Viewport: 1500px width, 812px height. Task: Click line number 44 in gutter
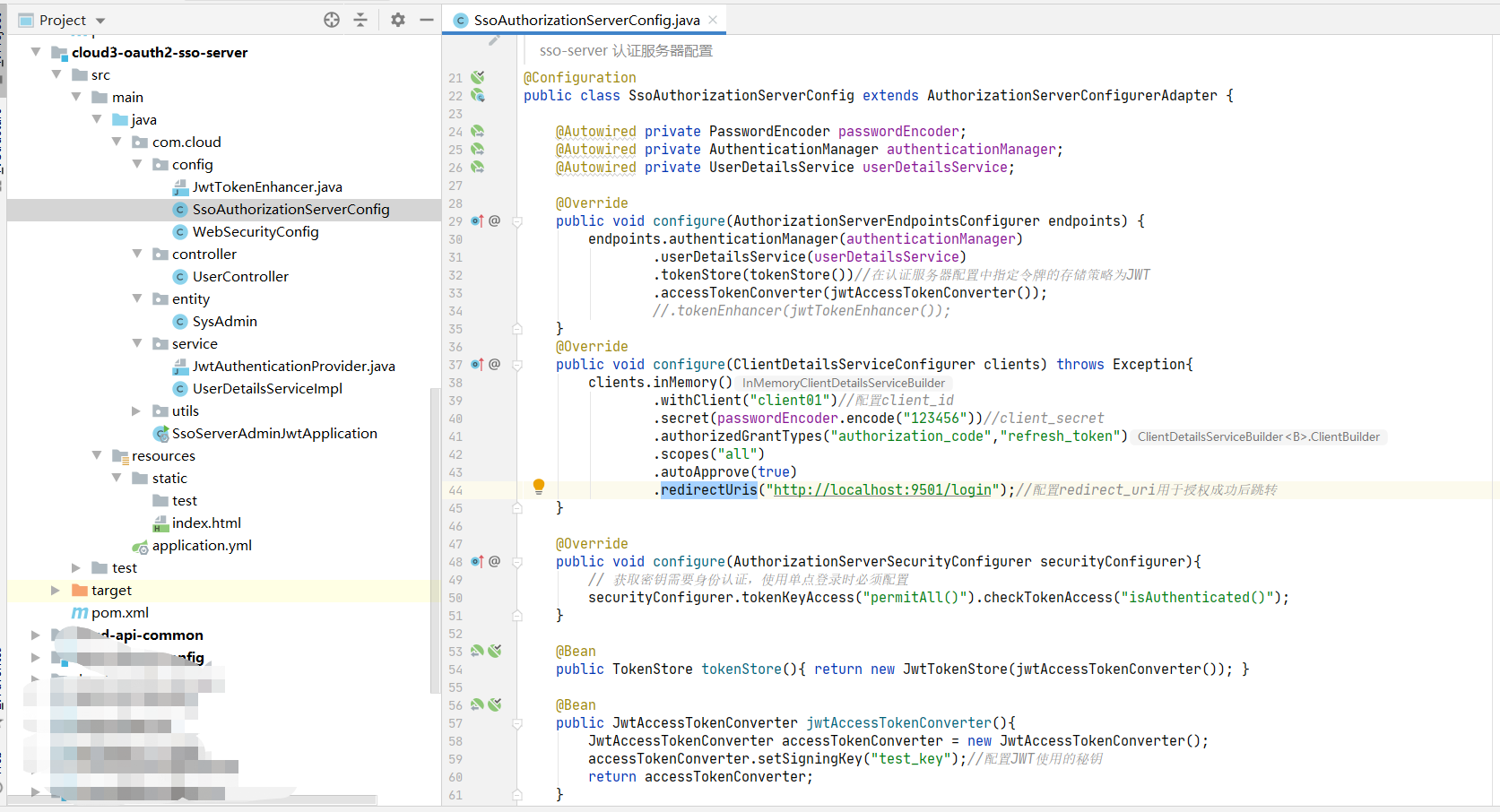coord(455,490)
